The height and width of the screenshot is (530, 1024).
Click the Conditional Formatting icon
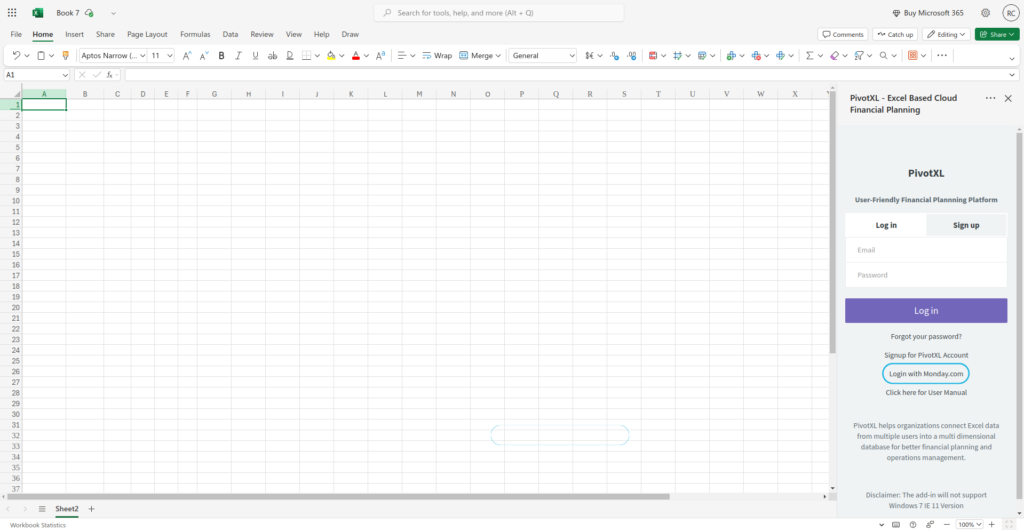point(652,55)
